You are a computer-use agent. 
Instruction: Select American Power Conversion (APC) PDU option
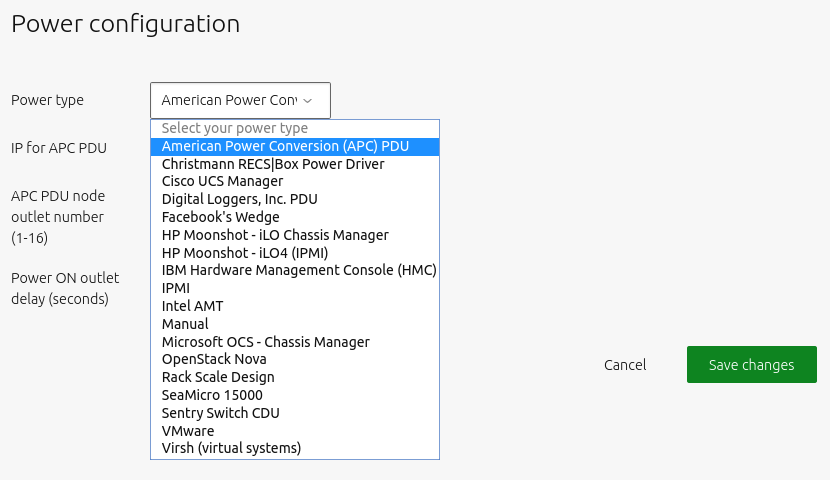point(285,146)
